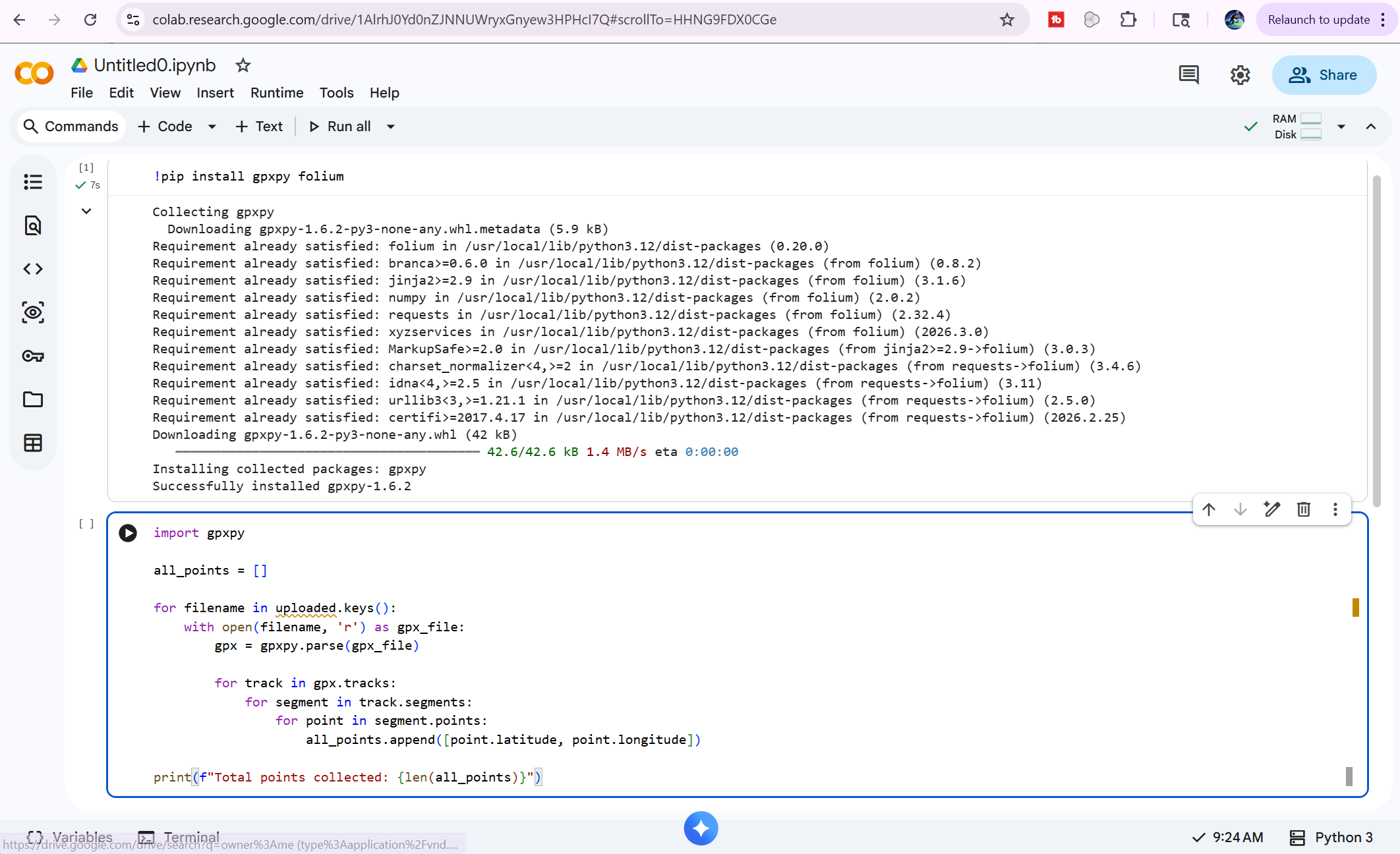Reload the browser page
The width and height of the screenshot is (1400, 854).
[x=90, y=20]
